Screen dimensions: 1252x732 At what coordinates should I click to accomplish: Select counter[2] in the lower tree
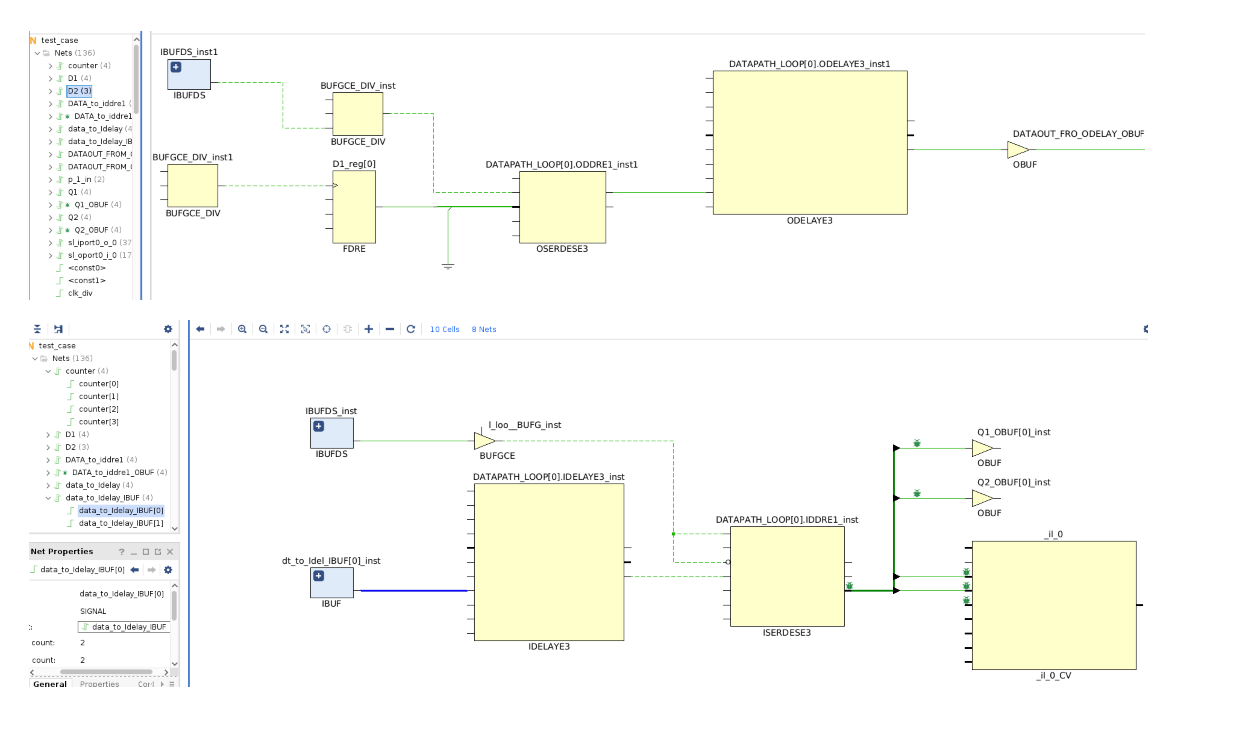tap(98, 409)
